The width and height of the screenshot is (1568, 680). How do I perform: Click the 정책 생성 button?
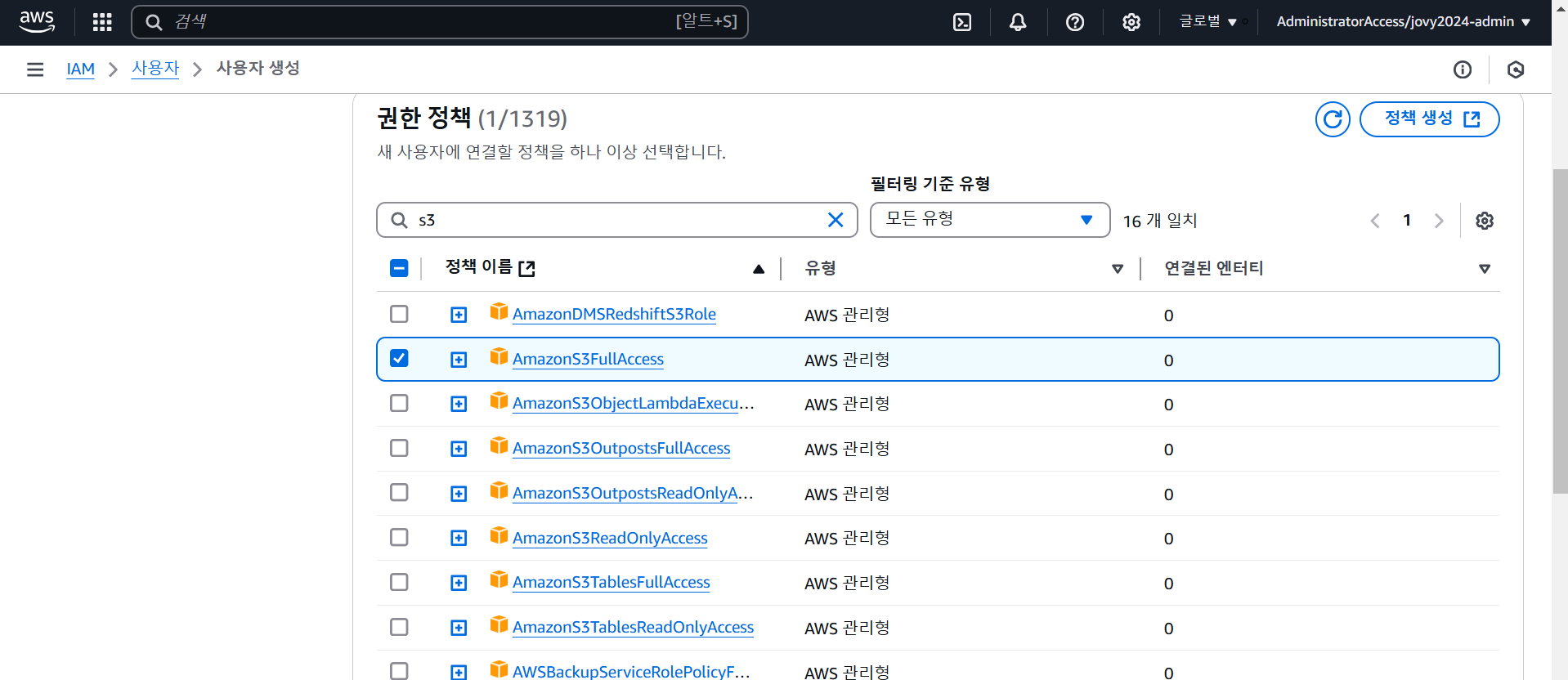(1429, 119)
